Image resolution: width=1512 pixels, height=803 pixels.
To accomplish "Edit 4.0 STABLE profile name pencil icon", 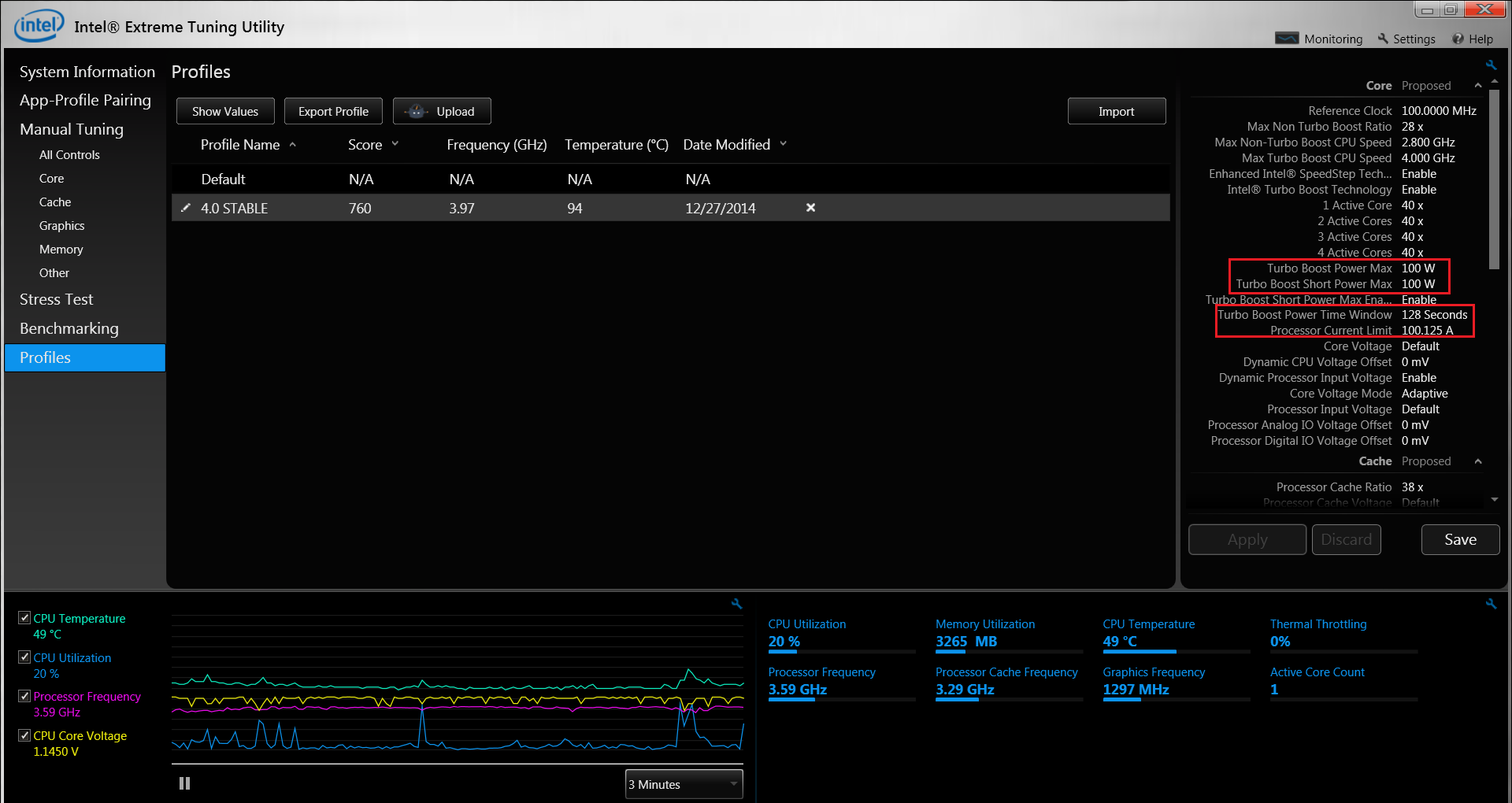I will (186, 208).
